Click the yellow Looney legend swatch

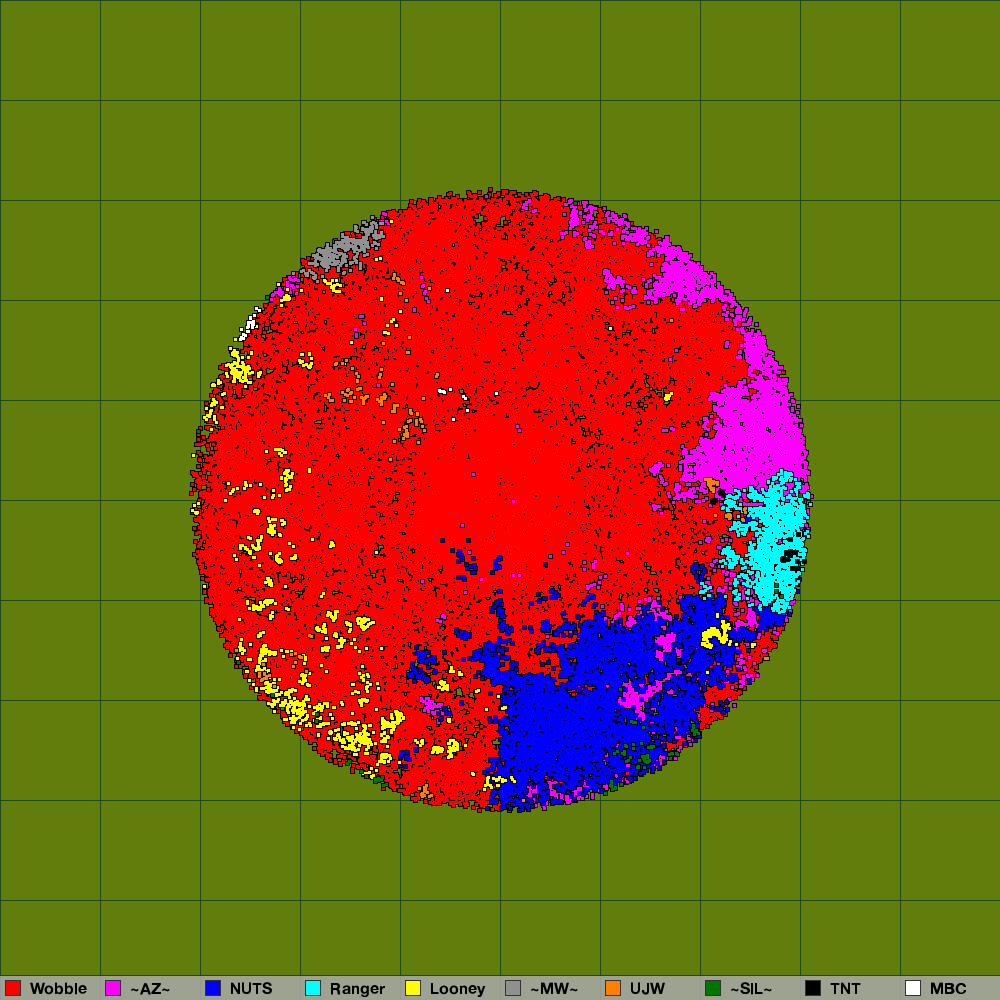coord(413,988)
